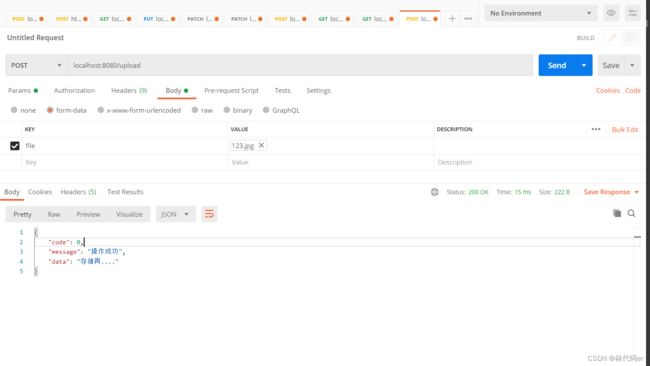Click the localhost:8080/upload URL field

(300, 65)
